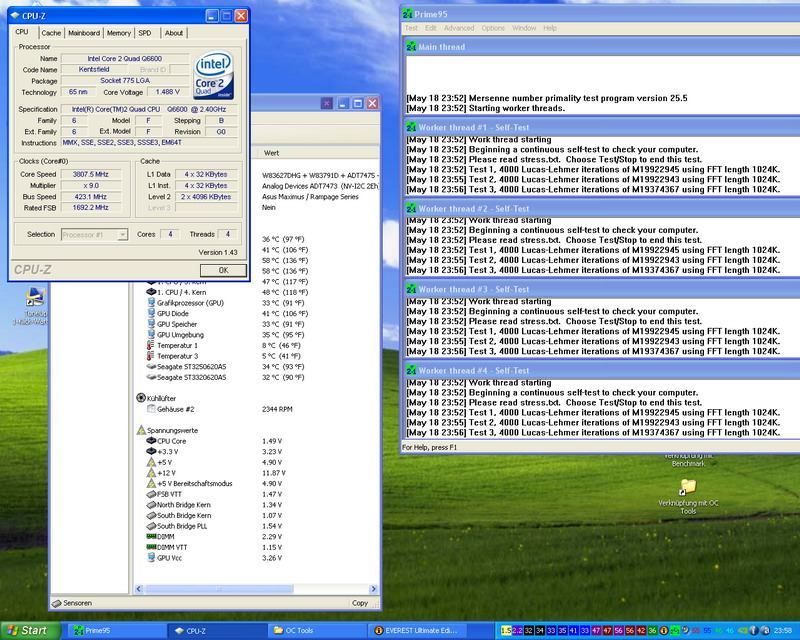
Task: Open the Memory tab in CPU-Z
Action: [119, 33]
